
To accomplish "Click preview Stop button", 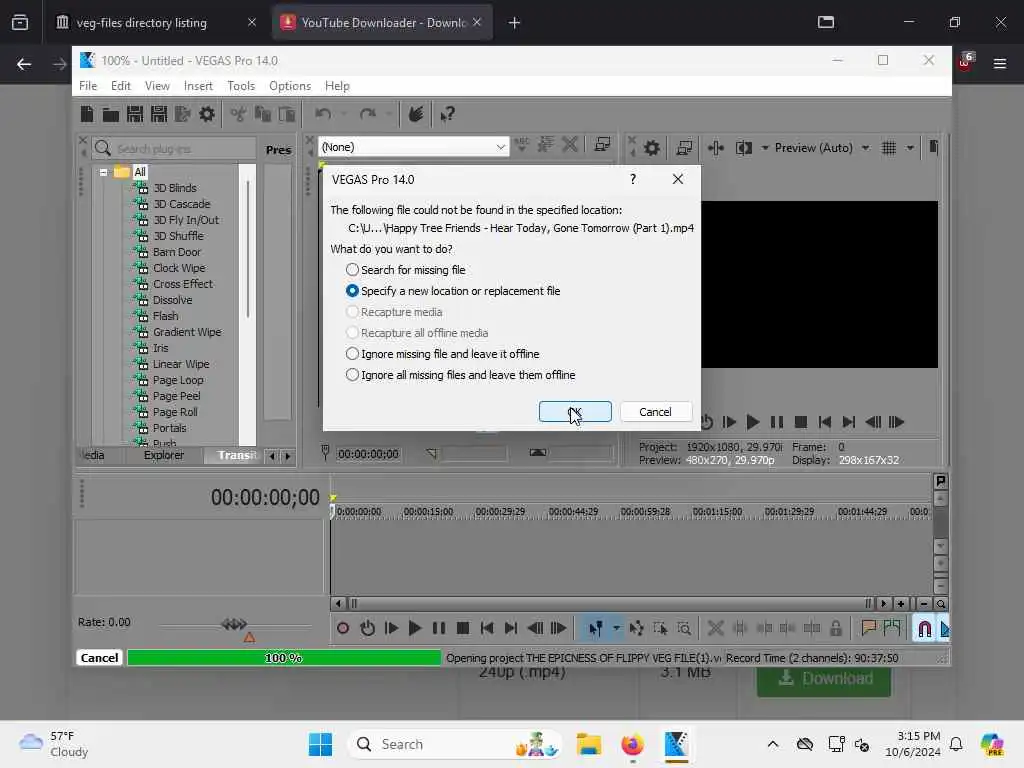I will point(801,423).
